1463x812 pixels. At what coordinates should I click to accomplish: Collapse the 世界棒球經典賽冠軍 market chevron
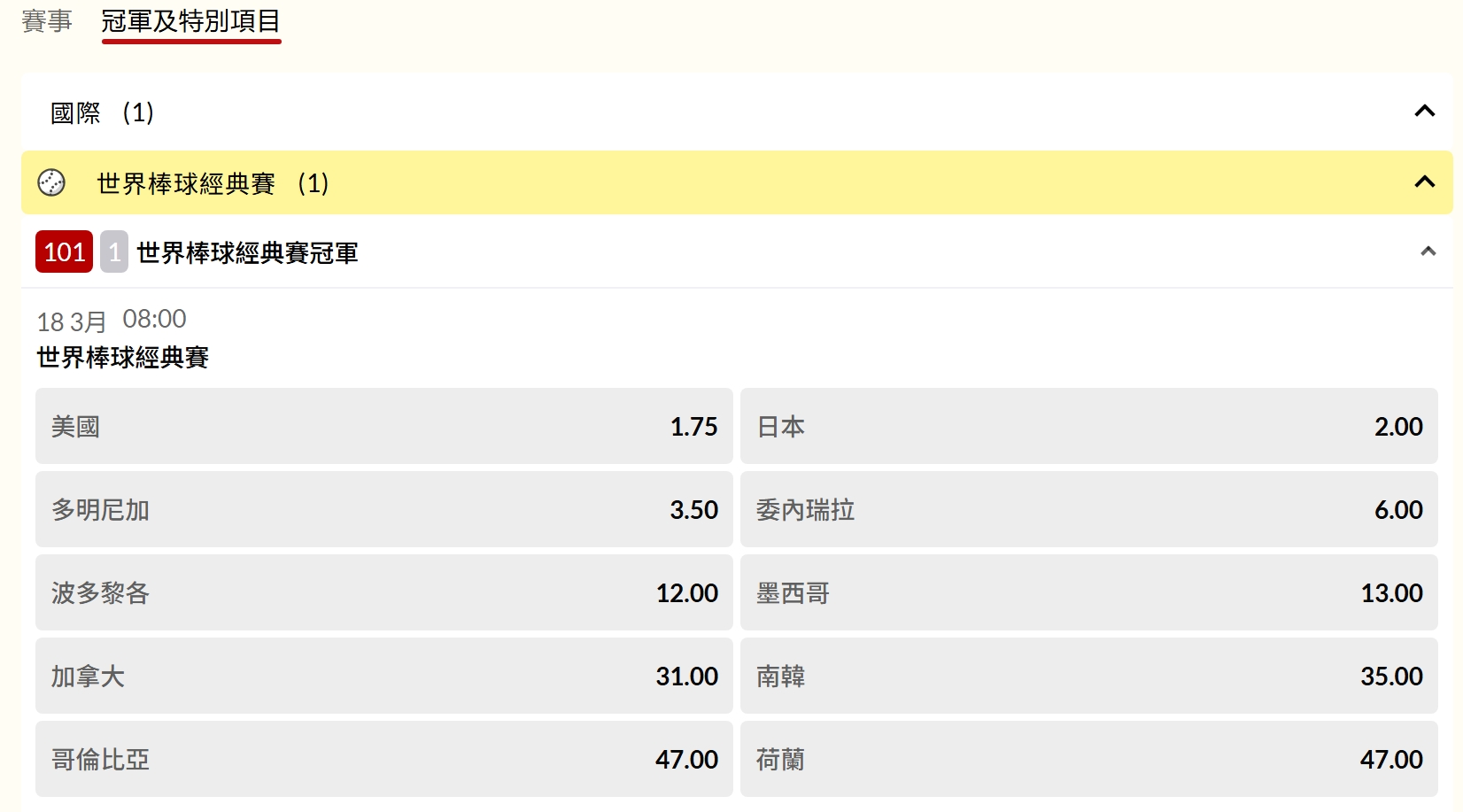1428,251
